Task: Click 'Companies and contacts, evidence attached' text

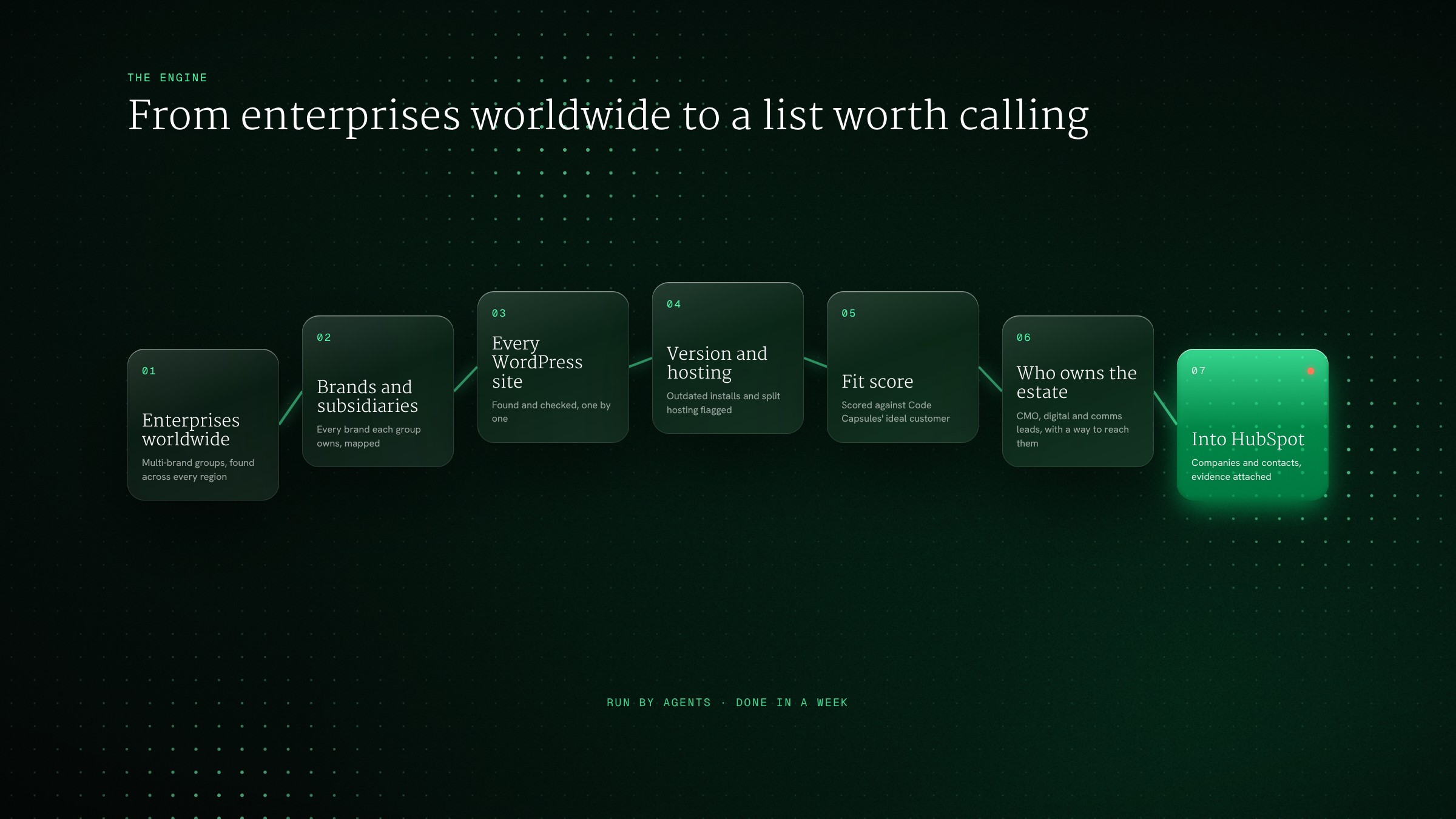Action: click(1246, 470)
